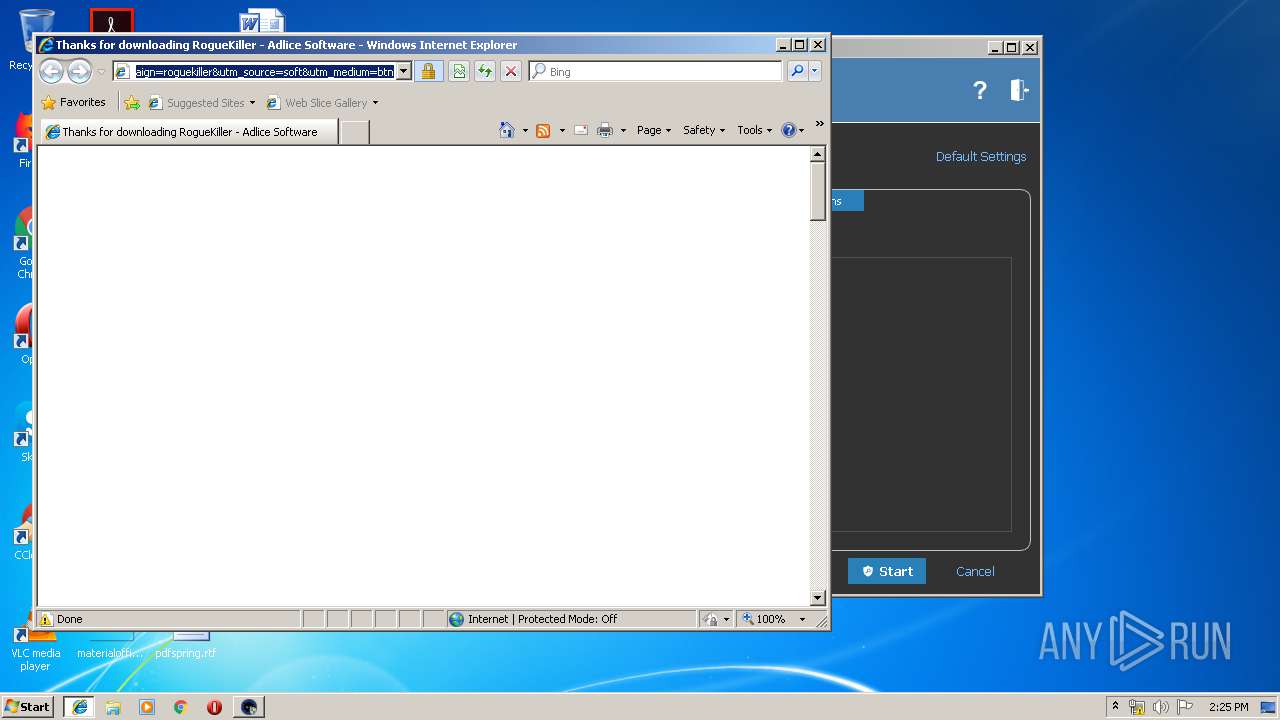
Task: Launch Chrome from the taskbar
Action: 180,706
